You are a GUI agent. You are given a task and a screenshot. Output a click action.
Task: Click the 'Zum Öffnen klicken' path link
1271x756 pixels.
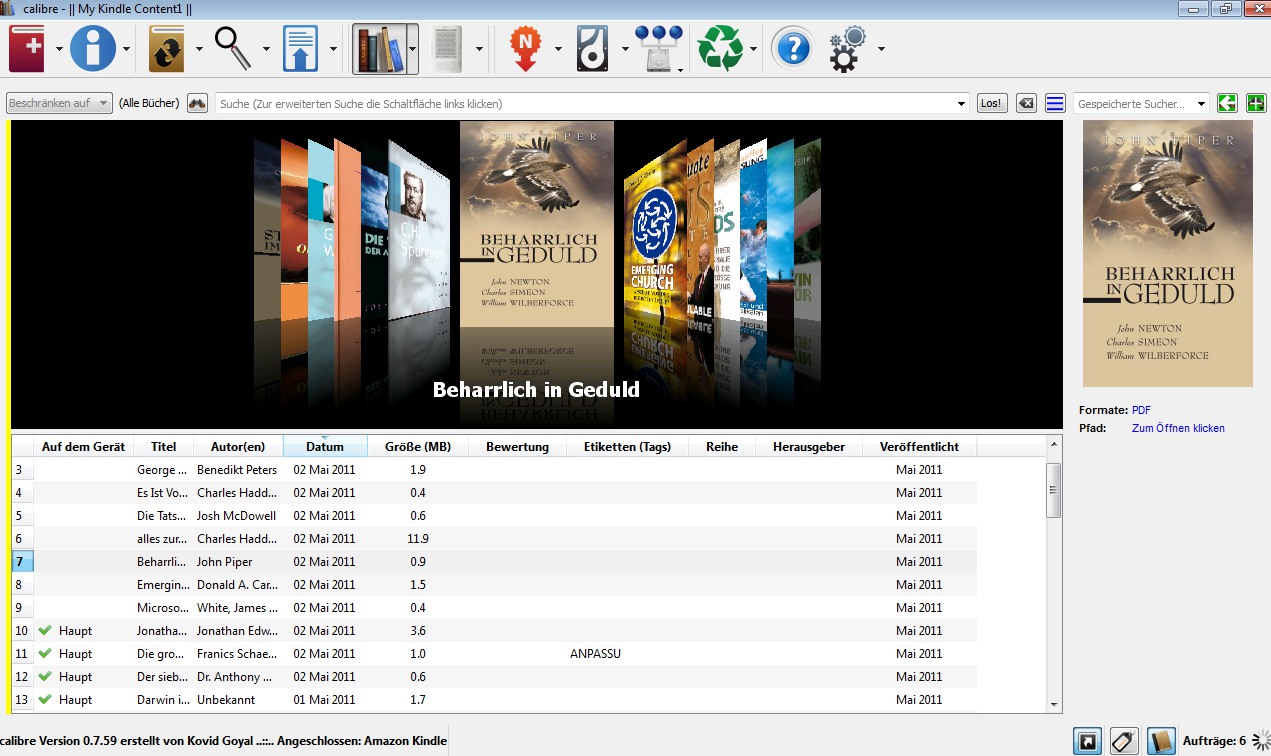1178,428
